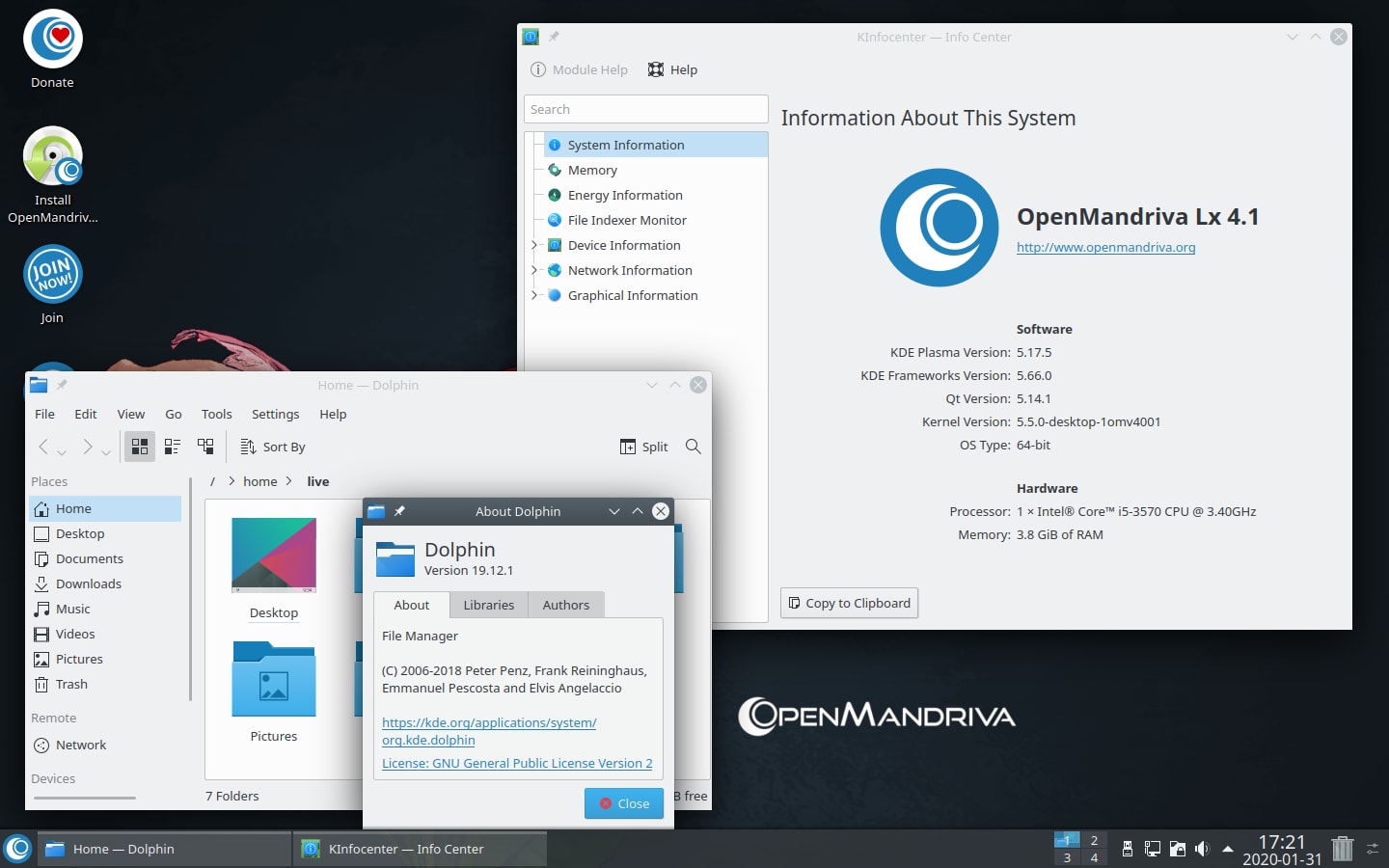
Task: Open the application launcher in taskbar
Action: (17, 849)
